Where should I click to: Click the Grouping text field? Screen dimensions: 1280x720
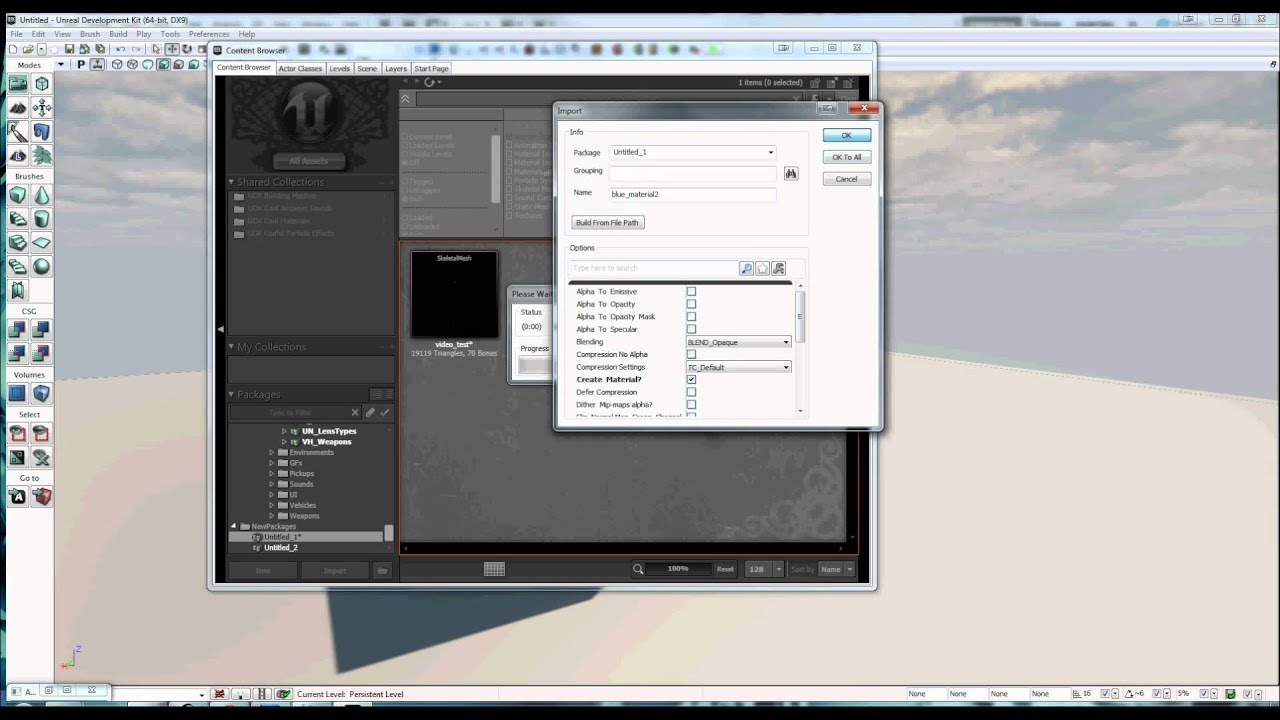coord(692,172)
